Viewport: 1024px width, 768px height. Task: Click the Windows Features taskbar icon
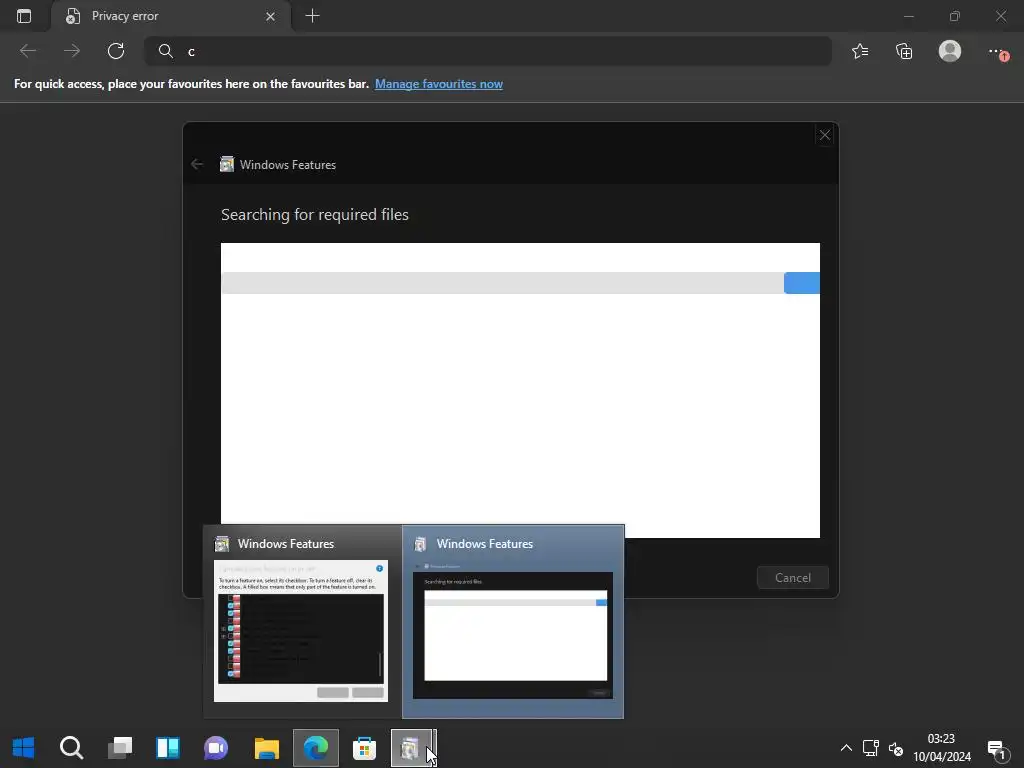413,748
